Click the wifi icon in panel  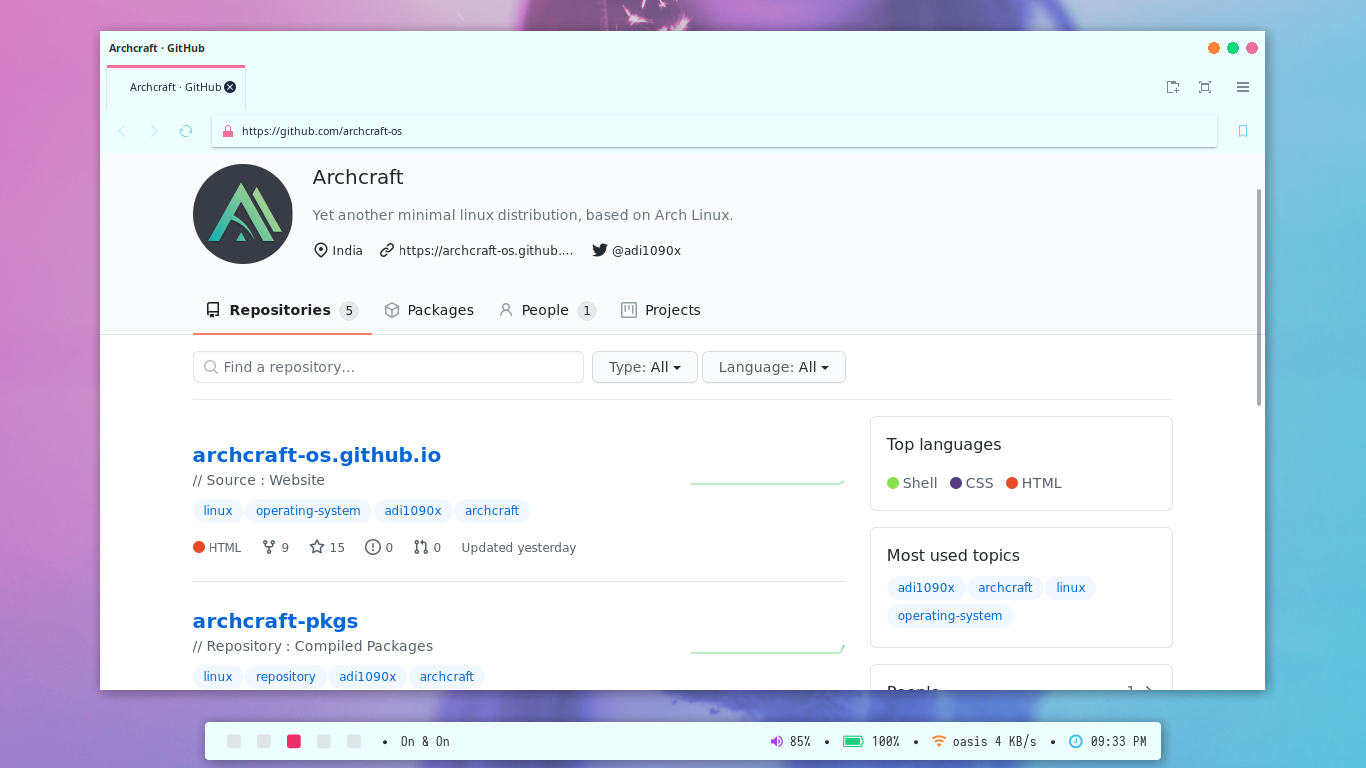[x=939, y=741]
